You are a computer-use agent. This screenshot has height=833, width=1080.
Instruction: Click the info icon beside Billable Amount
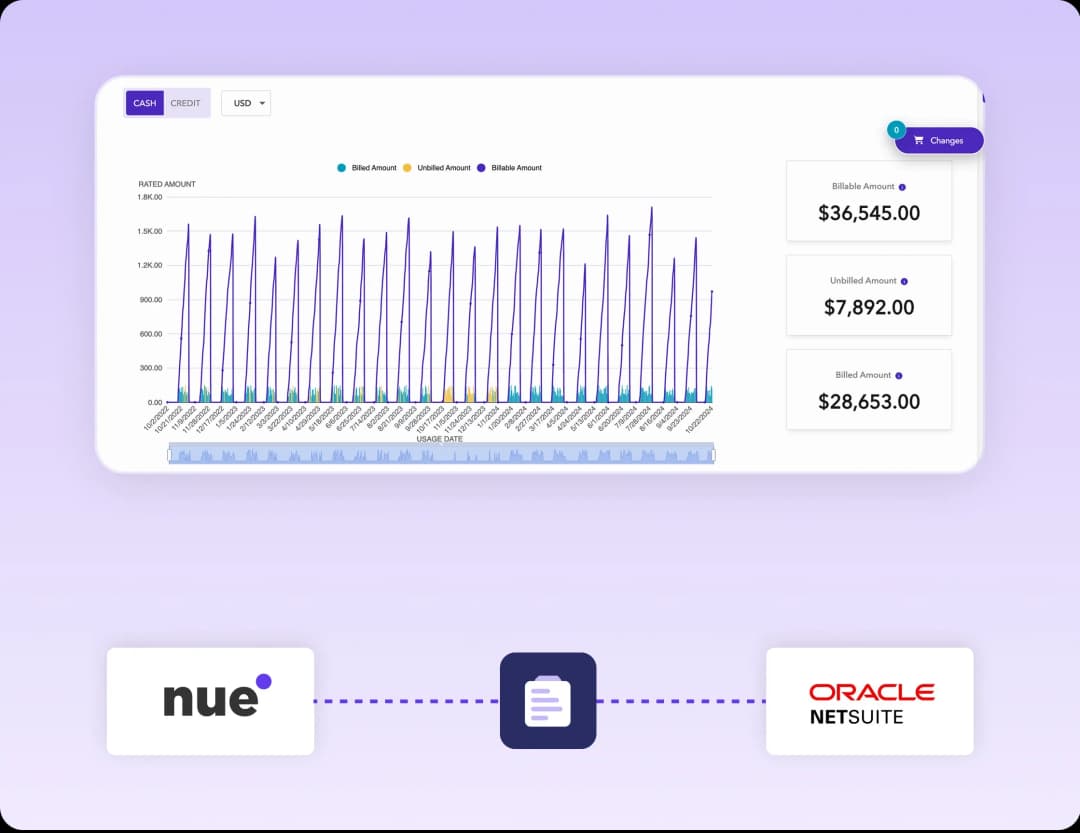[901, 186]
